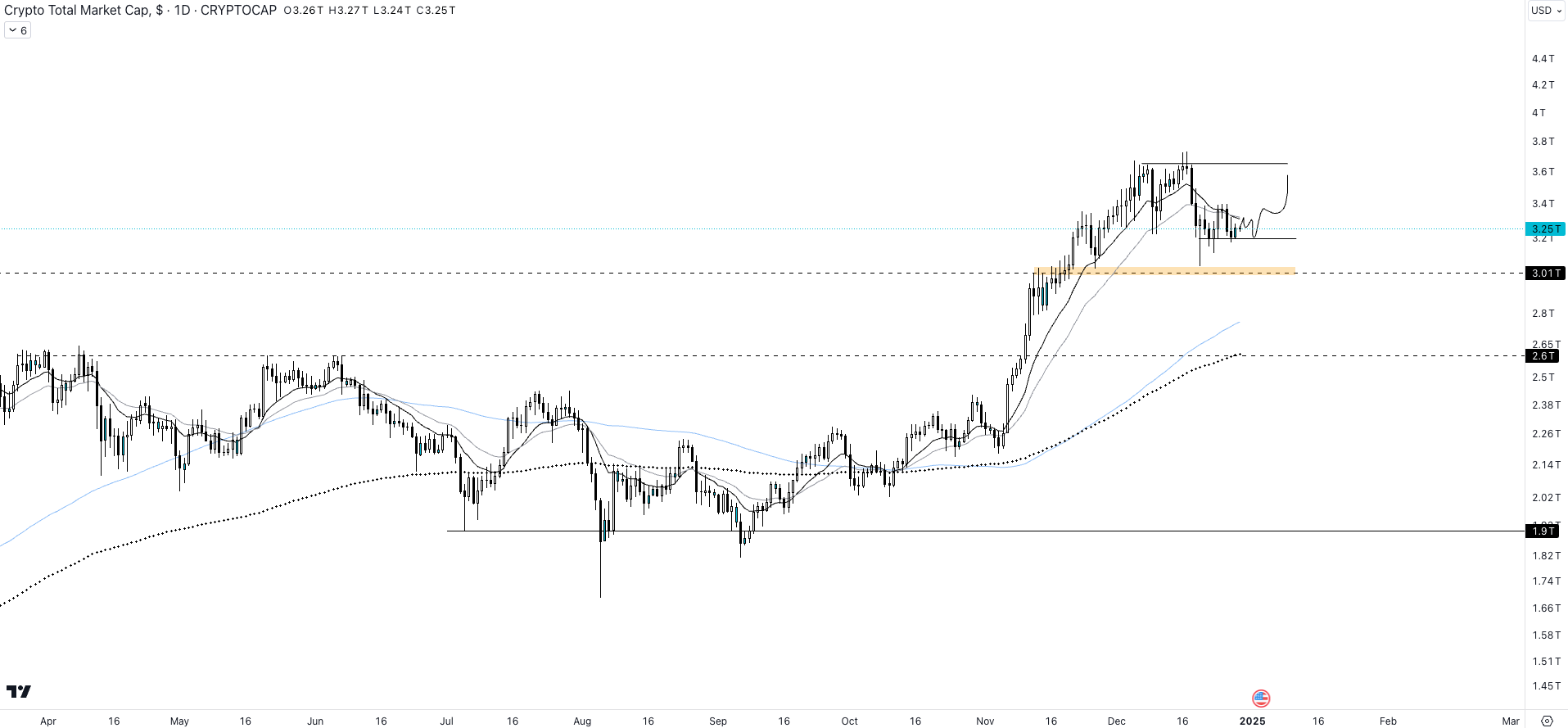Select the 3.01T price level label
Image resolution: width=1568 pixels, height=728 pixels.
pos(1546,274)
